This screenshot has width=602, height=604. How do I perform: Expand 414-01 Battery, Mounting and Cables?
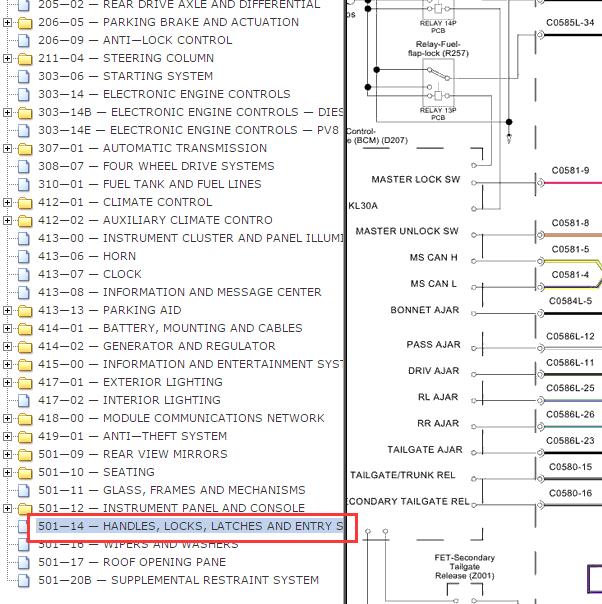click(7, 329)
